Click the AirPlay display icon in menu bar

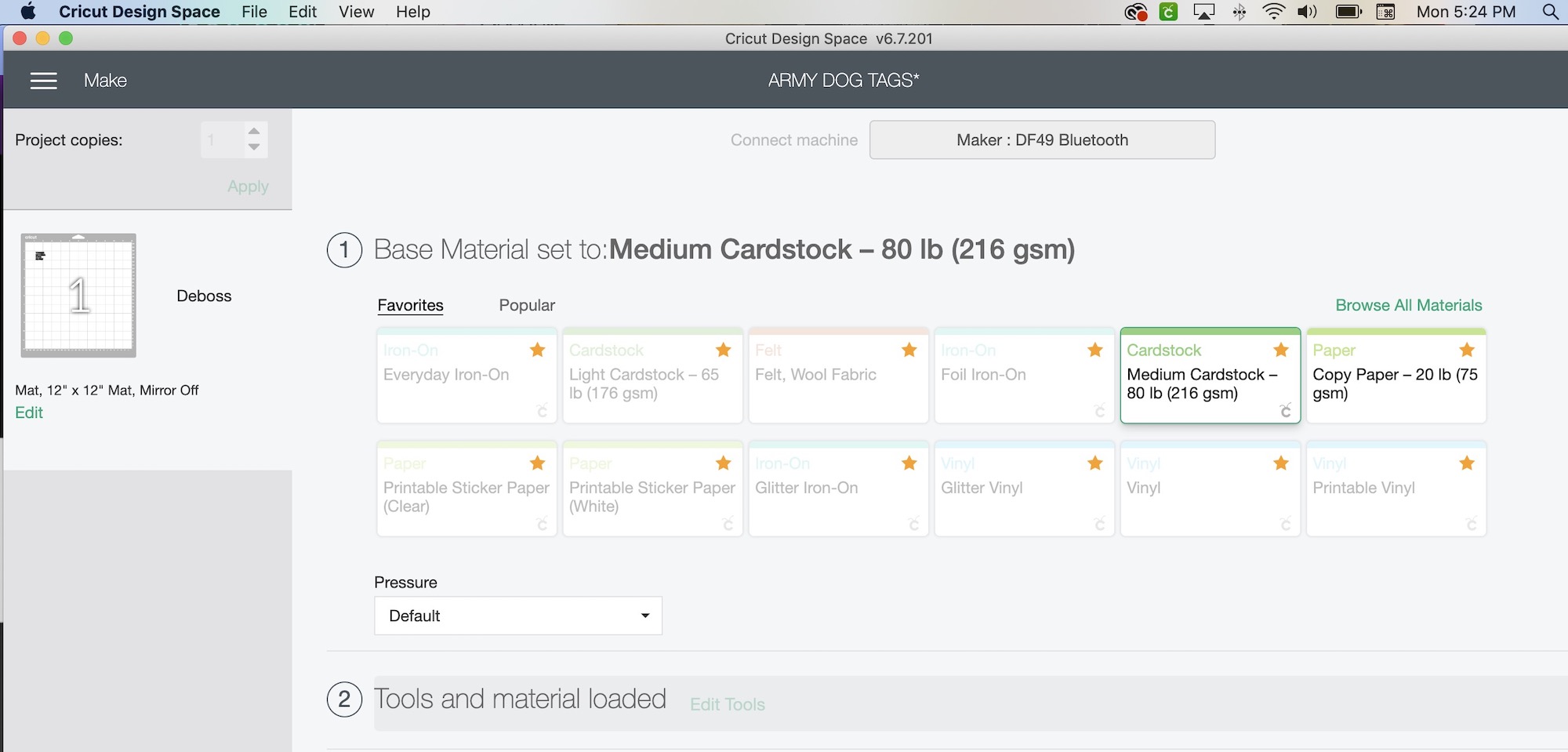tap(1203, 12)
